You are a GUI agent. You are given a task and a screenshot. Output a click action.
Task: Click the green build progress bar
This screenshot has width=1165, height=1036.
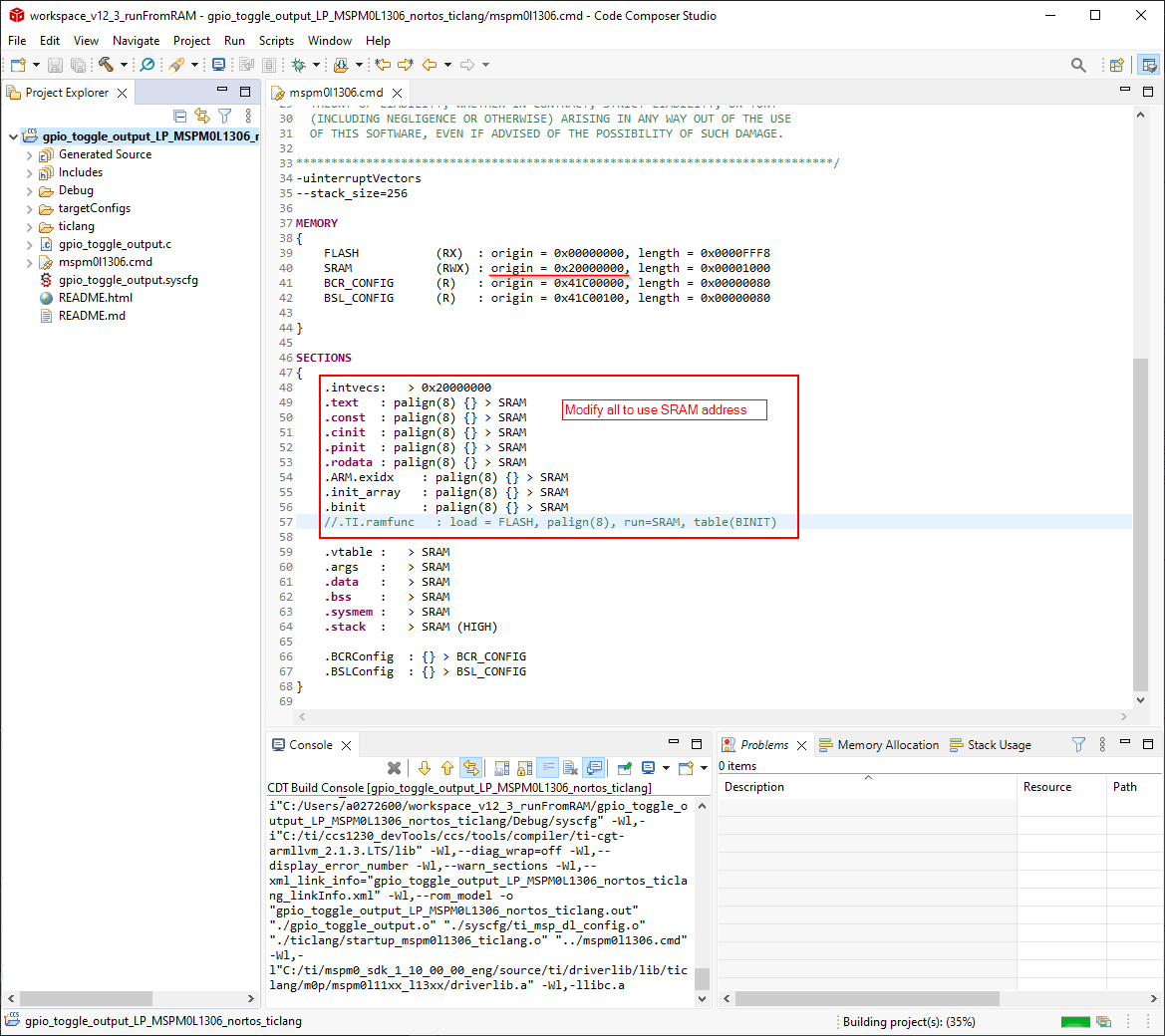[x=1075, y=1022]
